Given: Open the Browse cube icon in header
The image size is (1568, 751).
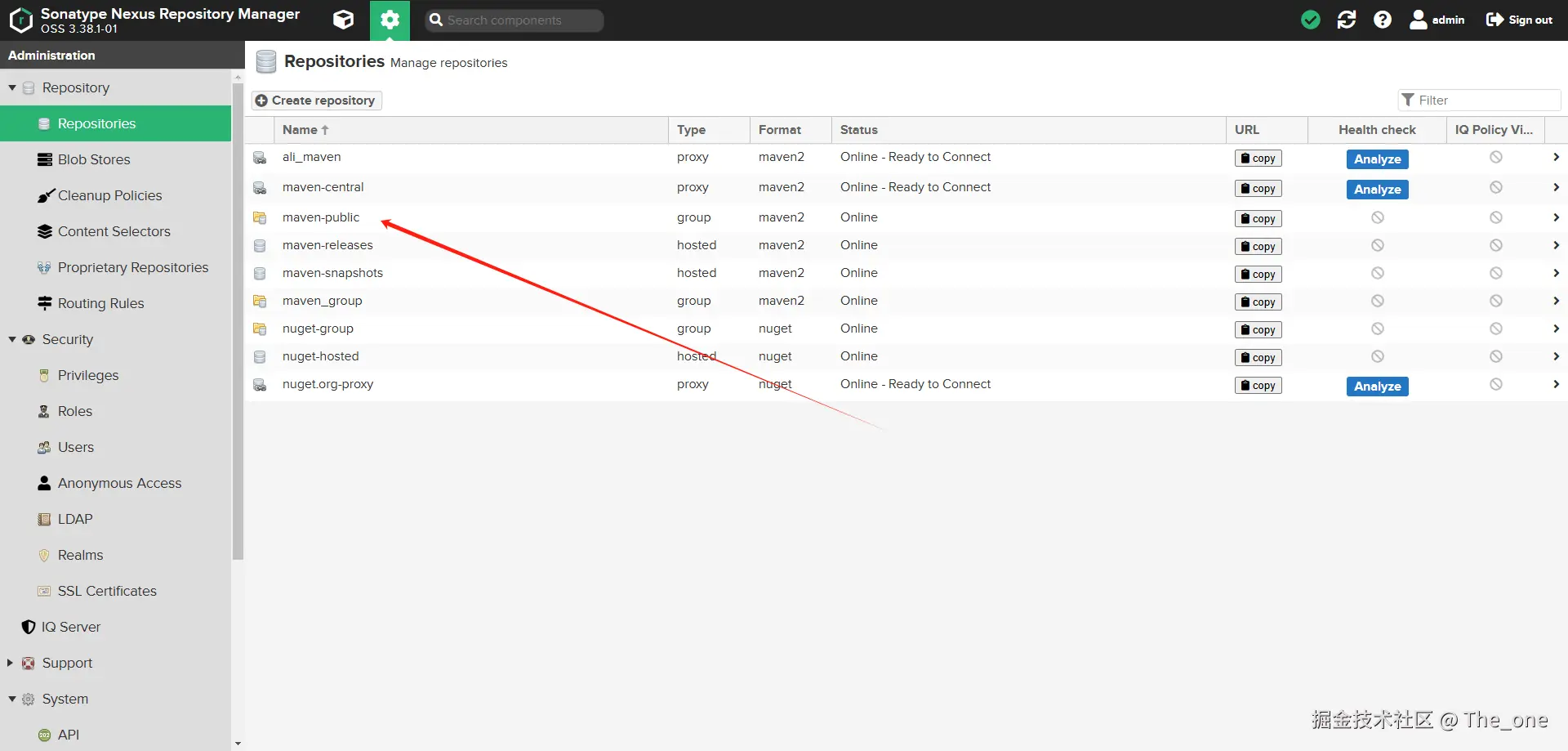Looking at the screenshot, I should [x=344, y=20].
